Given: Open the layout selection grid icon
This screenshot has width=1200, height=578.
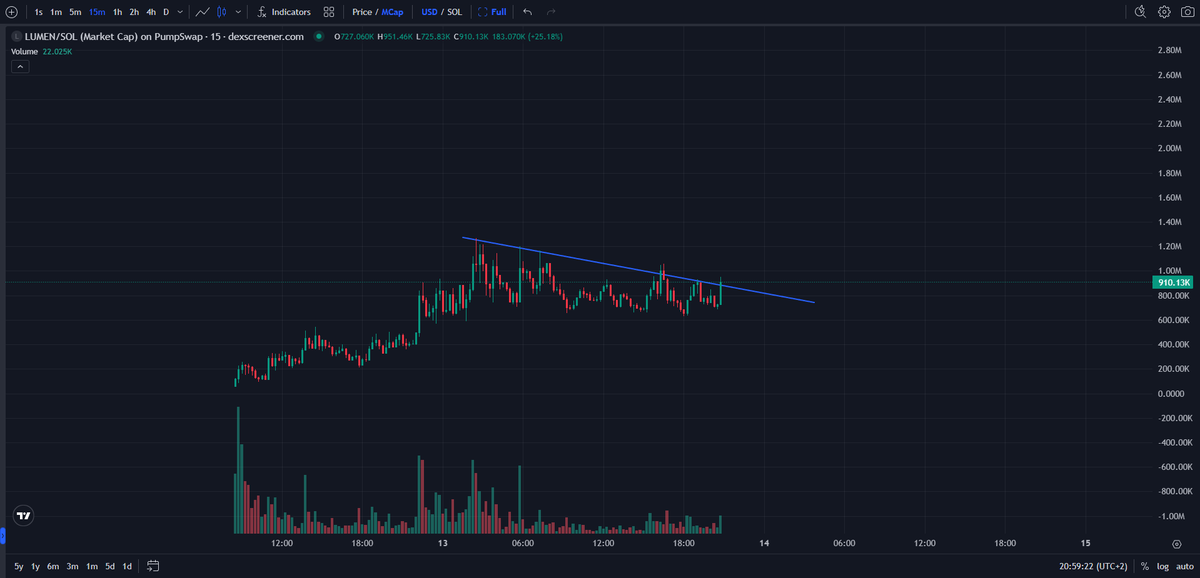Looking at the screenshot, I should (x=329, y=12).
